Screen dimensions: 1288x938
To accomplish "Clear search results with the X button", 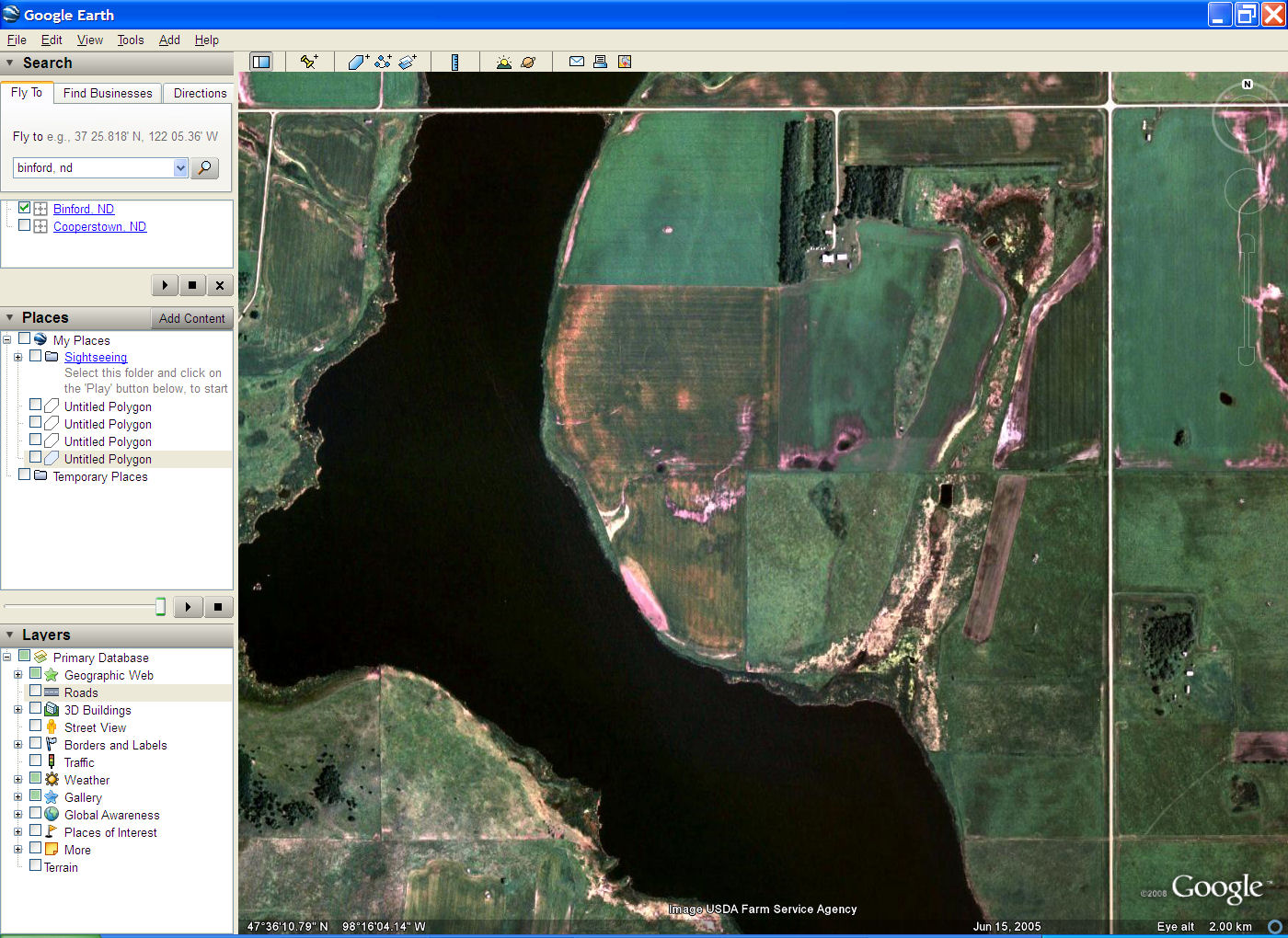I will [220, 285].
